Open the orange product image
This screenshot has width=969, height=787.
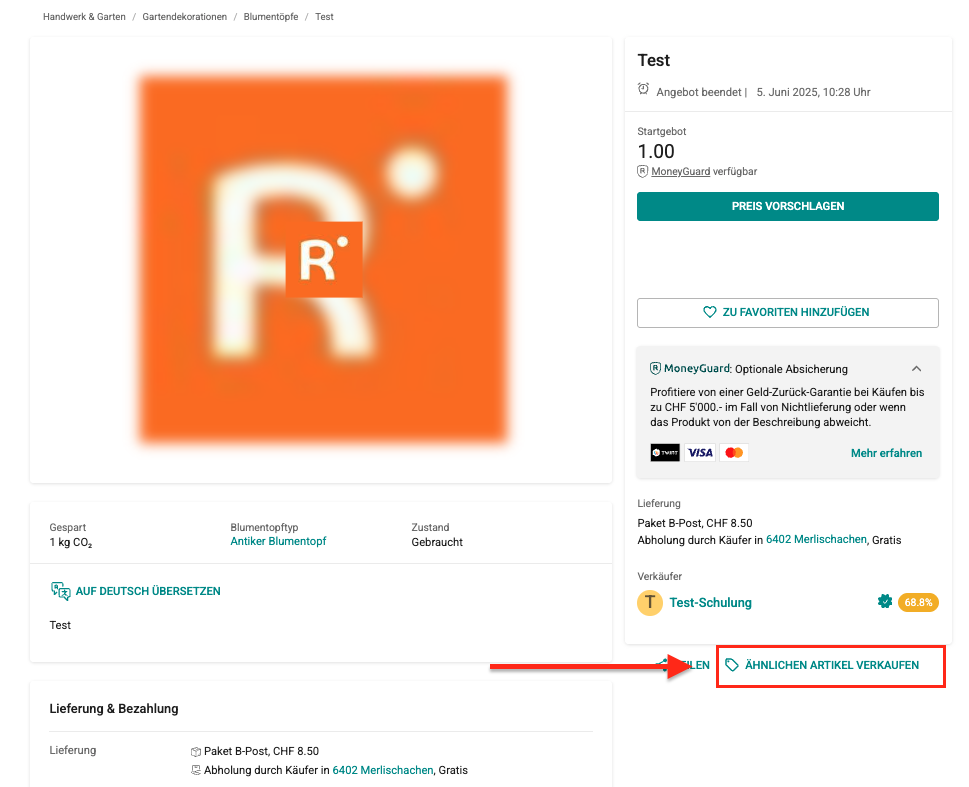click(x=323, y=258)
